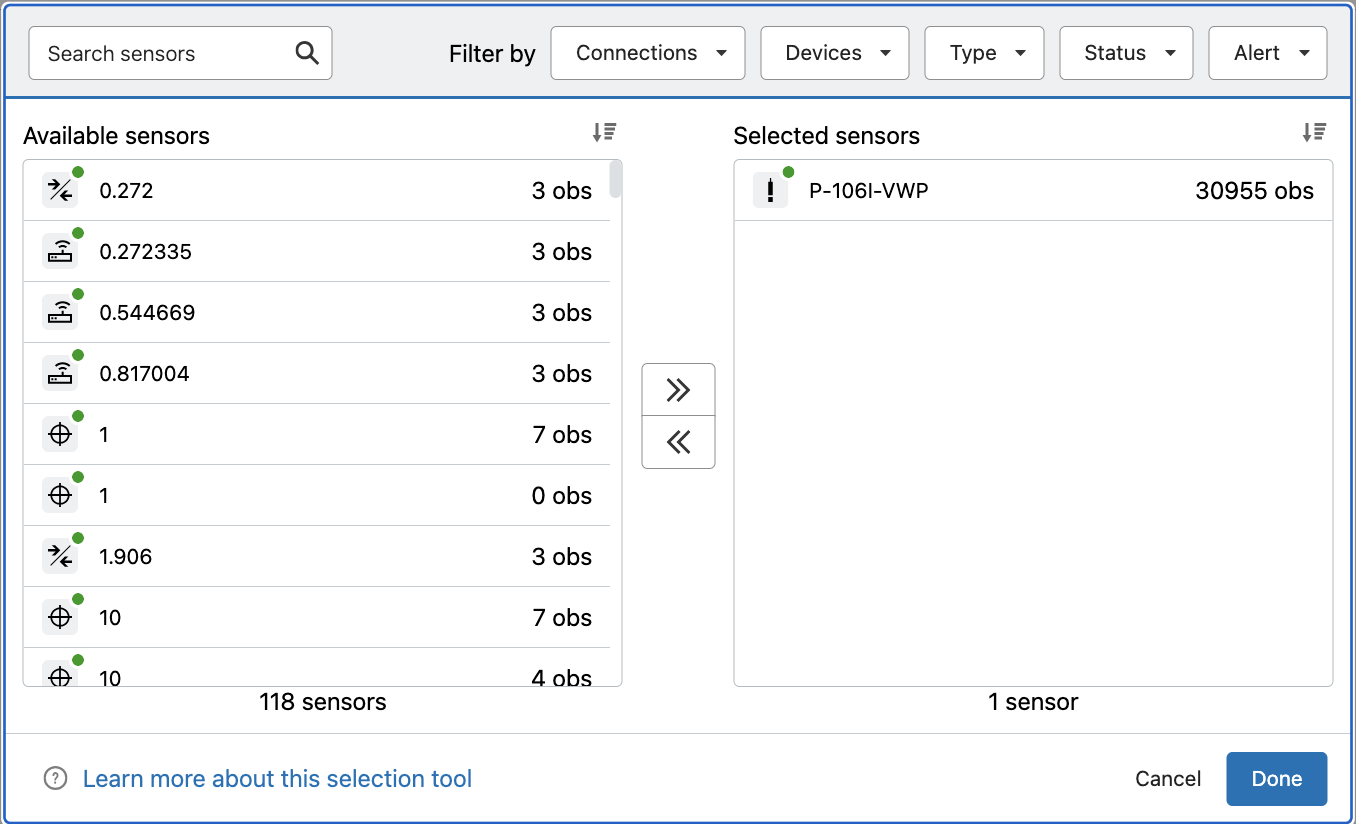The height and width of the screenshot is (824, 1356).
Task: Expand the Status filter dropdown
Action: point(1126,53)
